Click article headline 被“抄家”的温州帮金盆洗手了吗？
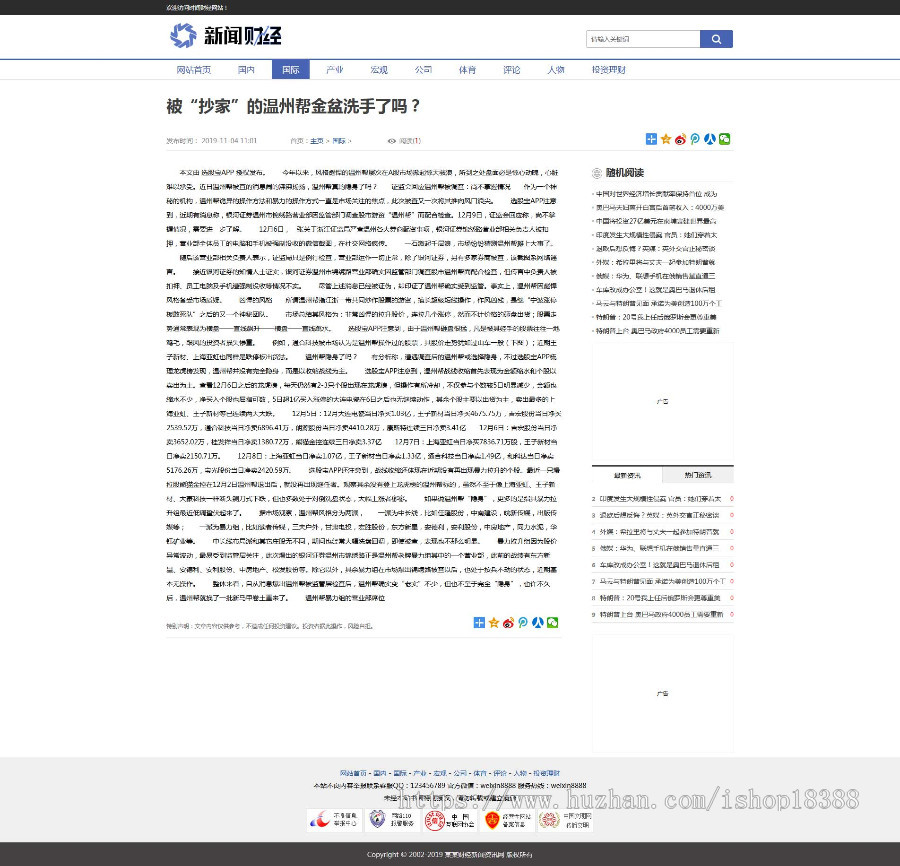Screen dimensions: 900x866 (293, 106)
